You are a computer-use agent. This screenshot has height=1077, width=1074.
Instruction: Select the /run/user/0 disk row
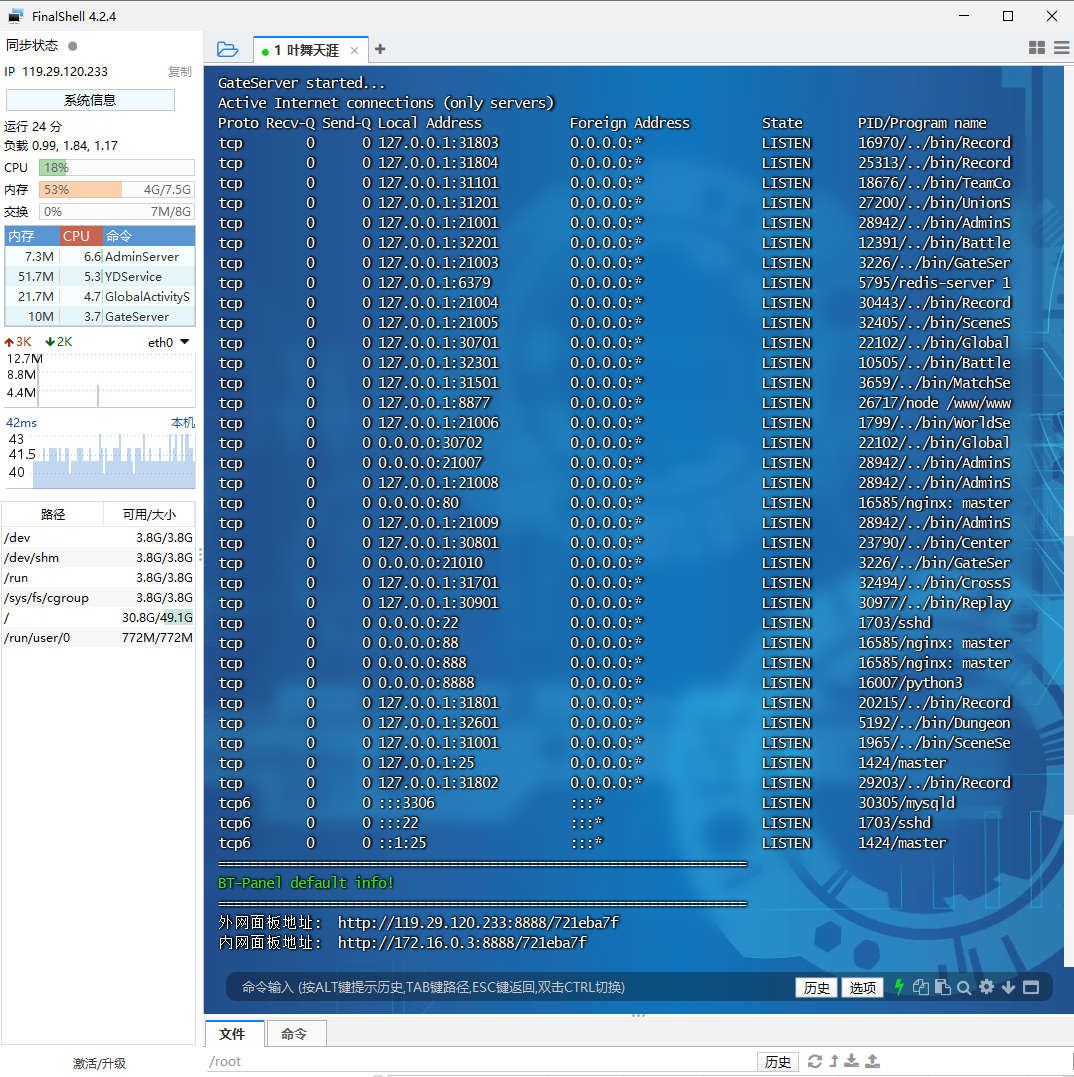98,637
